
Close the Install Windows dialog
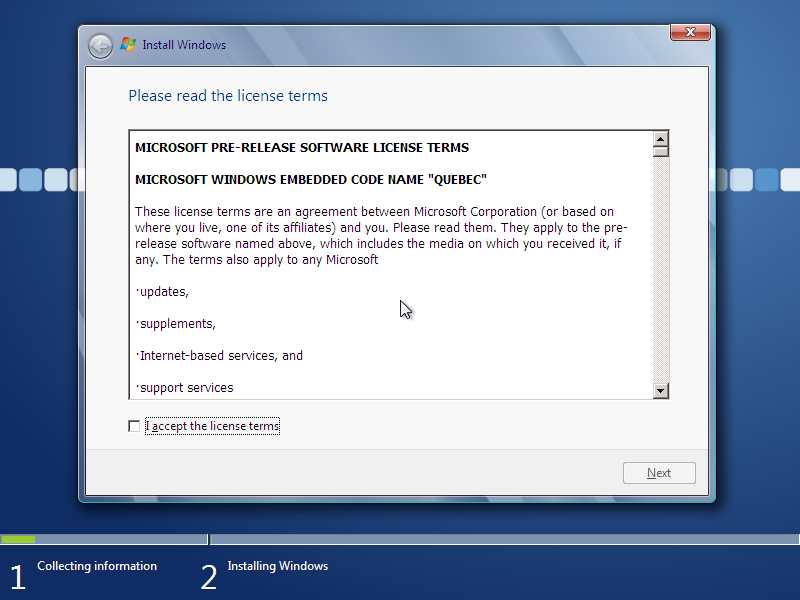coord(690,32)
